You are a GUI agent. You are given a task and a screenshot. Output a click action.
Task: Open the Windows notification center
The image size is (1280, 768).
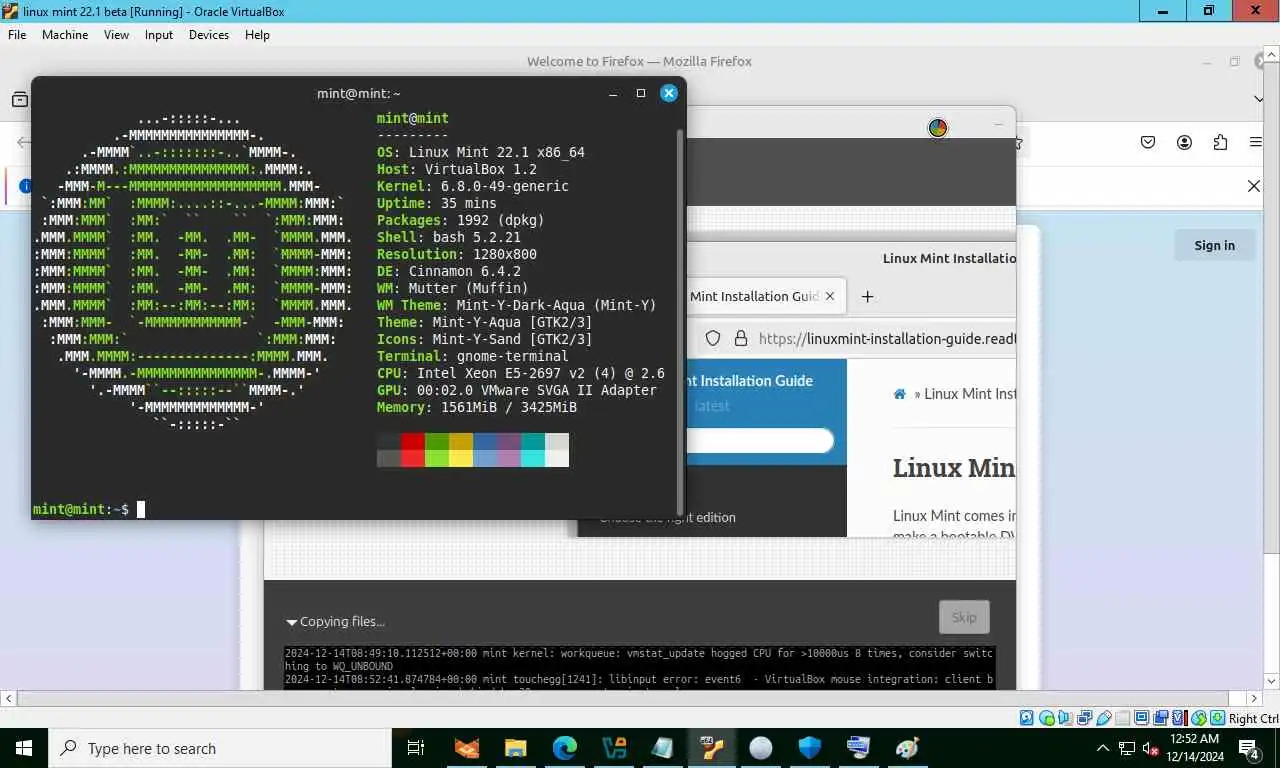pos(1249,748)
